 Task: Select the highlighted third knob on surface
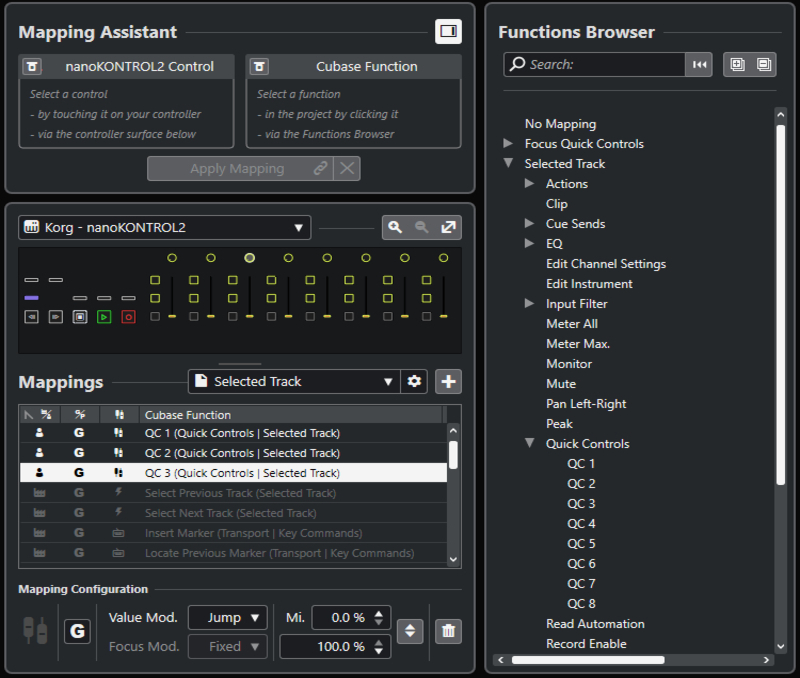tap(249, 258)
